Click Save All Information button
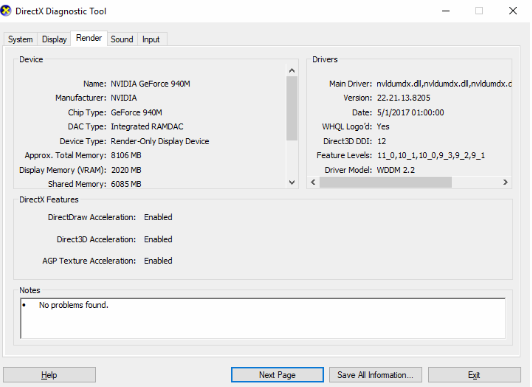532x387 pixels. pyautogui.click(x=375, y=375)
